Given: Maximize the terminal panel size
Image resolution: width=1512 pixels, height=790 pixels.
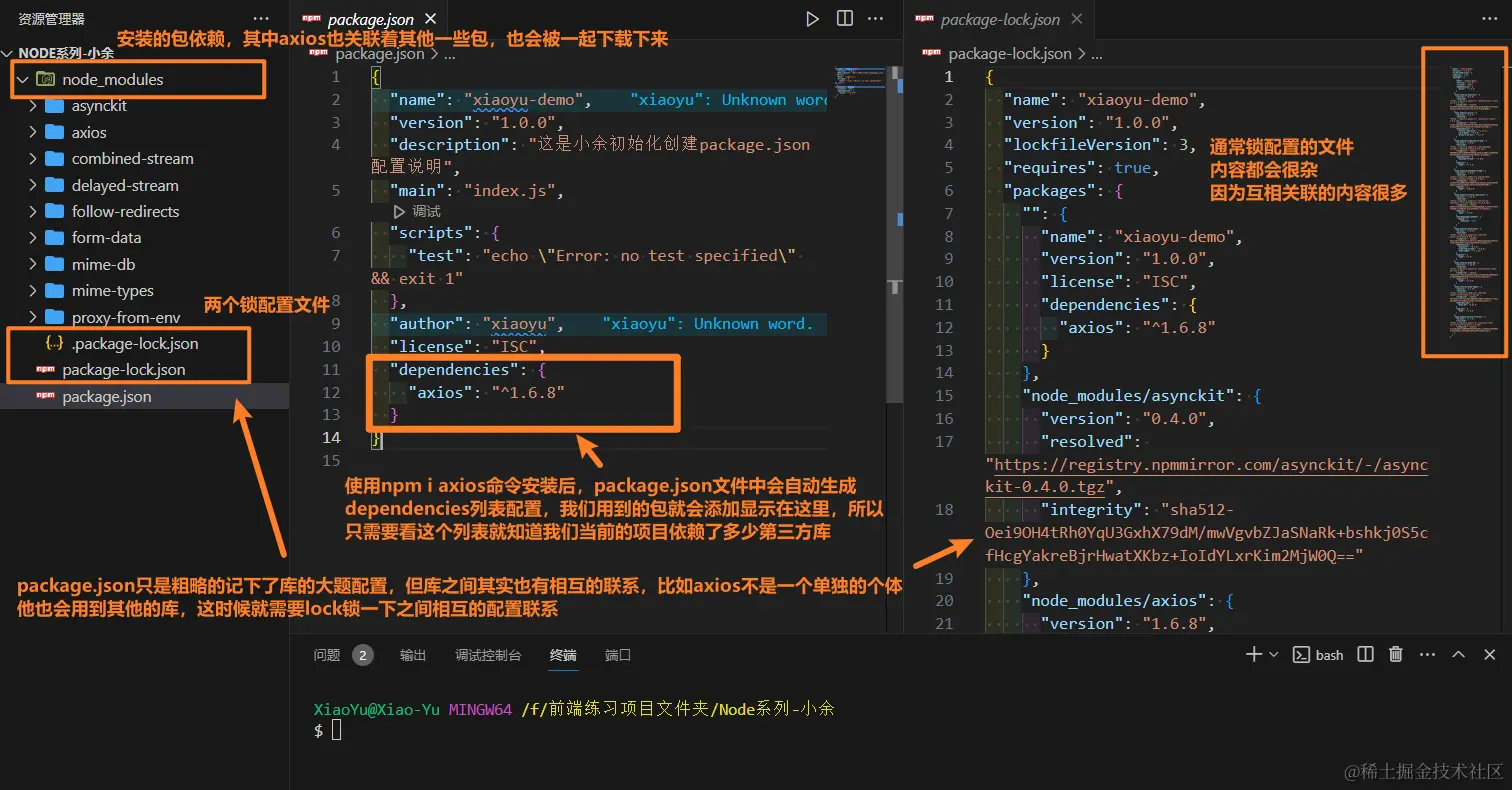Looking at the screenshot, I should pos(1458,655).
